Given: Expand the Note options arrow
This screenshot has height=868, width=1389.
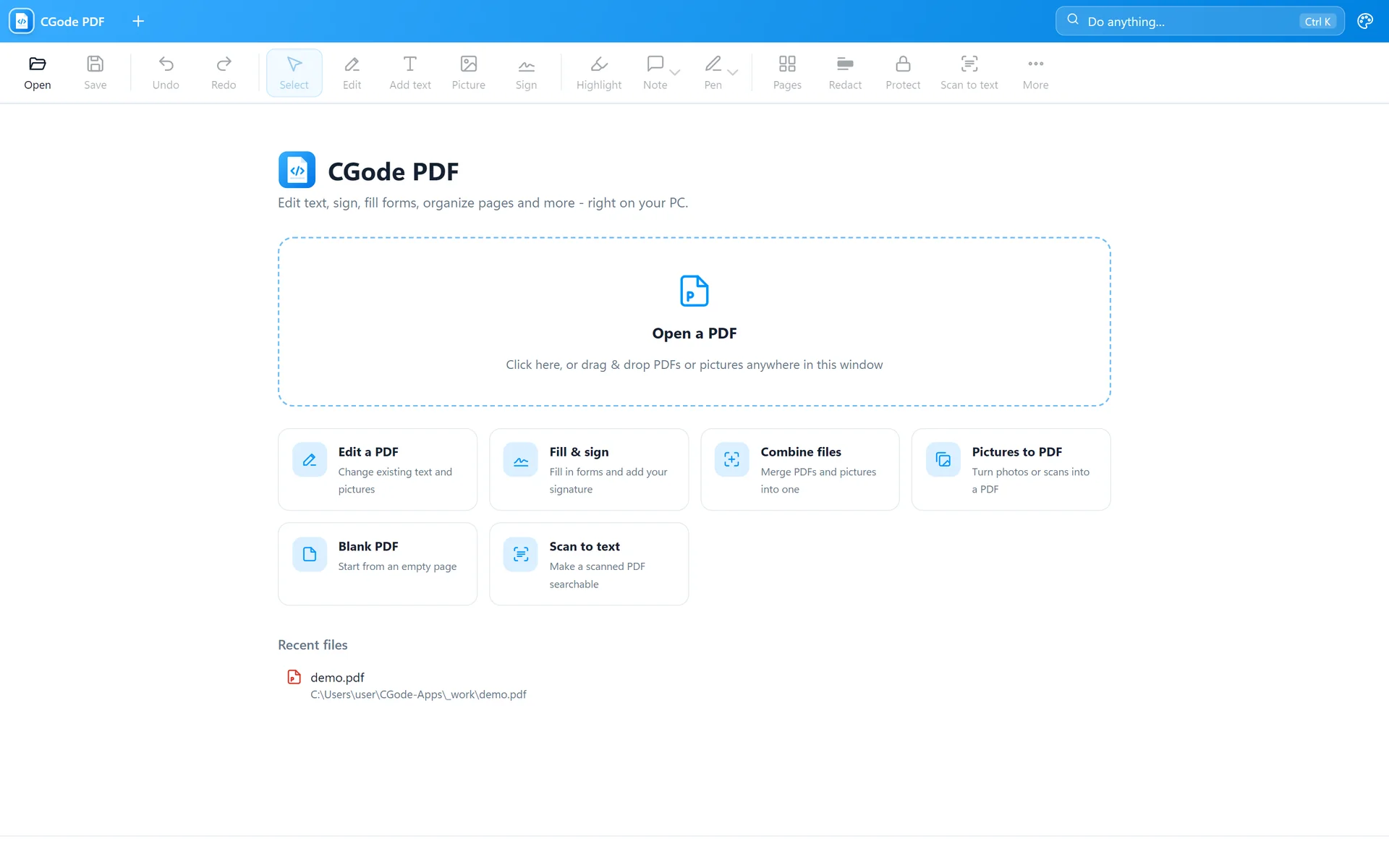Looking at the screenshot, I should coord(675,72).
